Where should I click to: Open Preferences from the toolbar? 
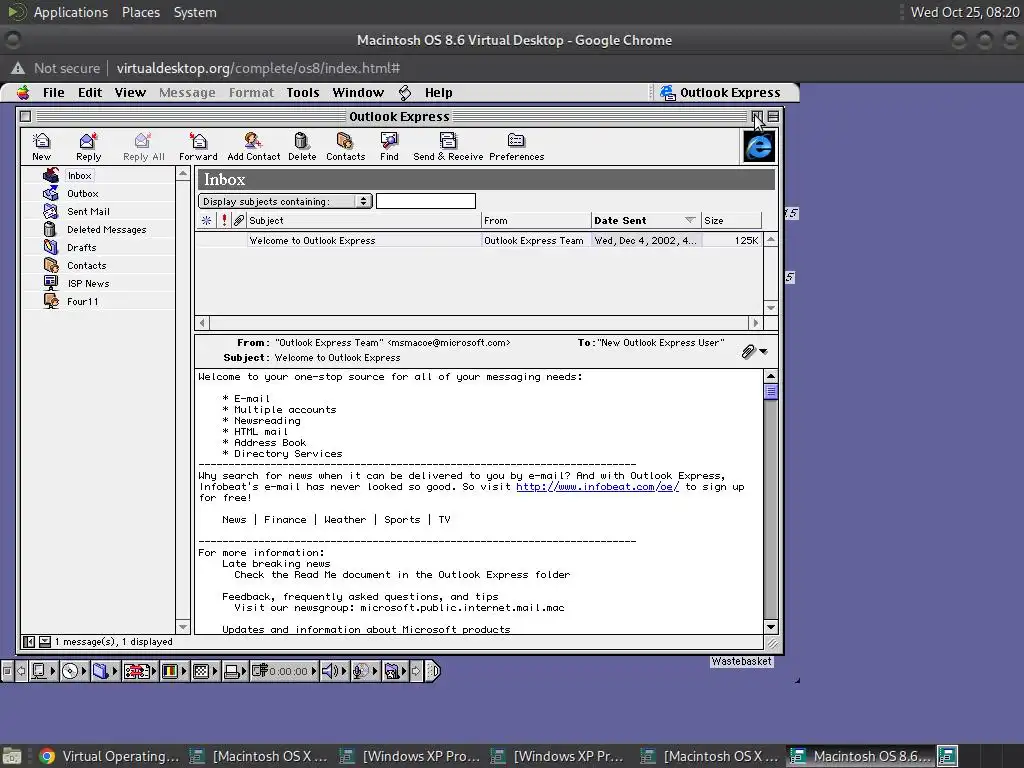[516, 146]
